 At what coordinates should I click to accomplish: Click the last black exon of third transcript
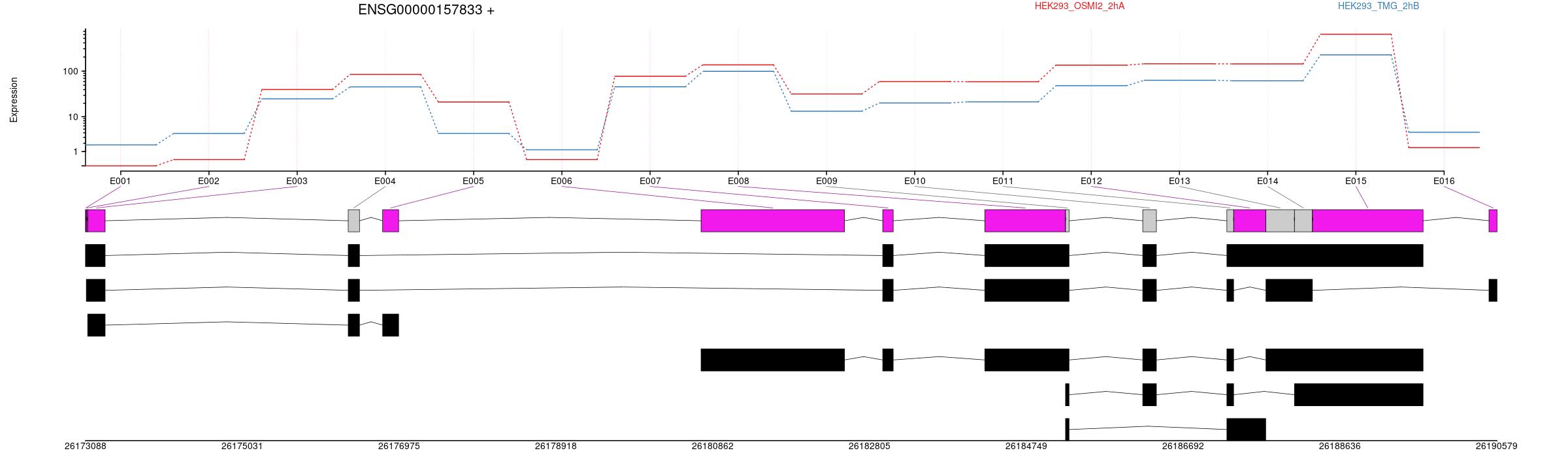390,325
